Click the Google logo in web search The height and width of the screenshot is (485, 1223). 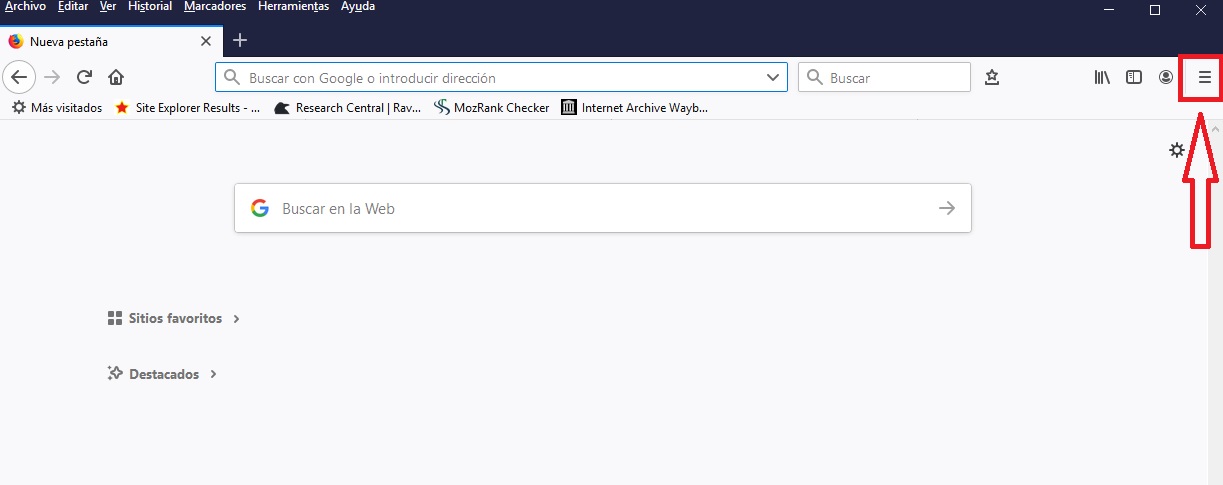click(x=260, y=208)
